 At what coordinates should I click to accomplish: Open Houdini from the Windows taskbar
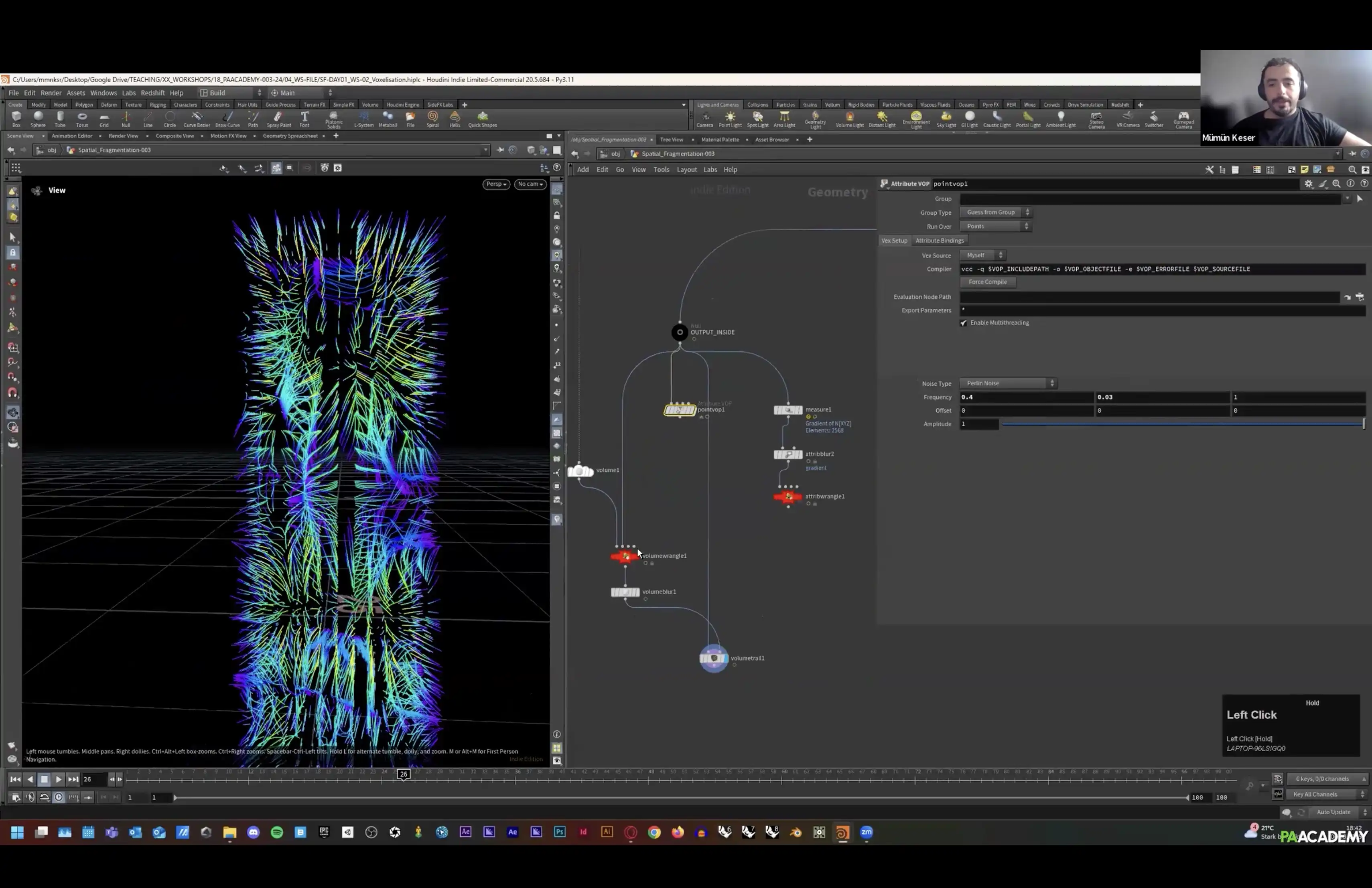pyautogui.click(x=842, y=832)
